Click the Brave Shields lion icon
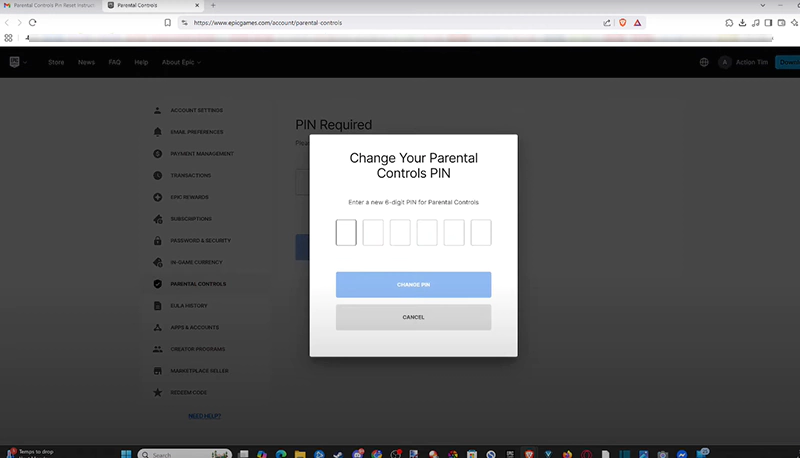This screenshot has width=800, height=458. pyautogui.click(x=622, y=22)
